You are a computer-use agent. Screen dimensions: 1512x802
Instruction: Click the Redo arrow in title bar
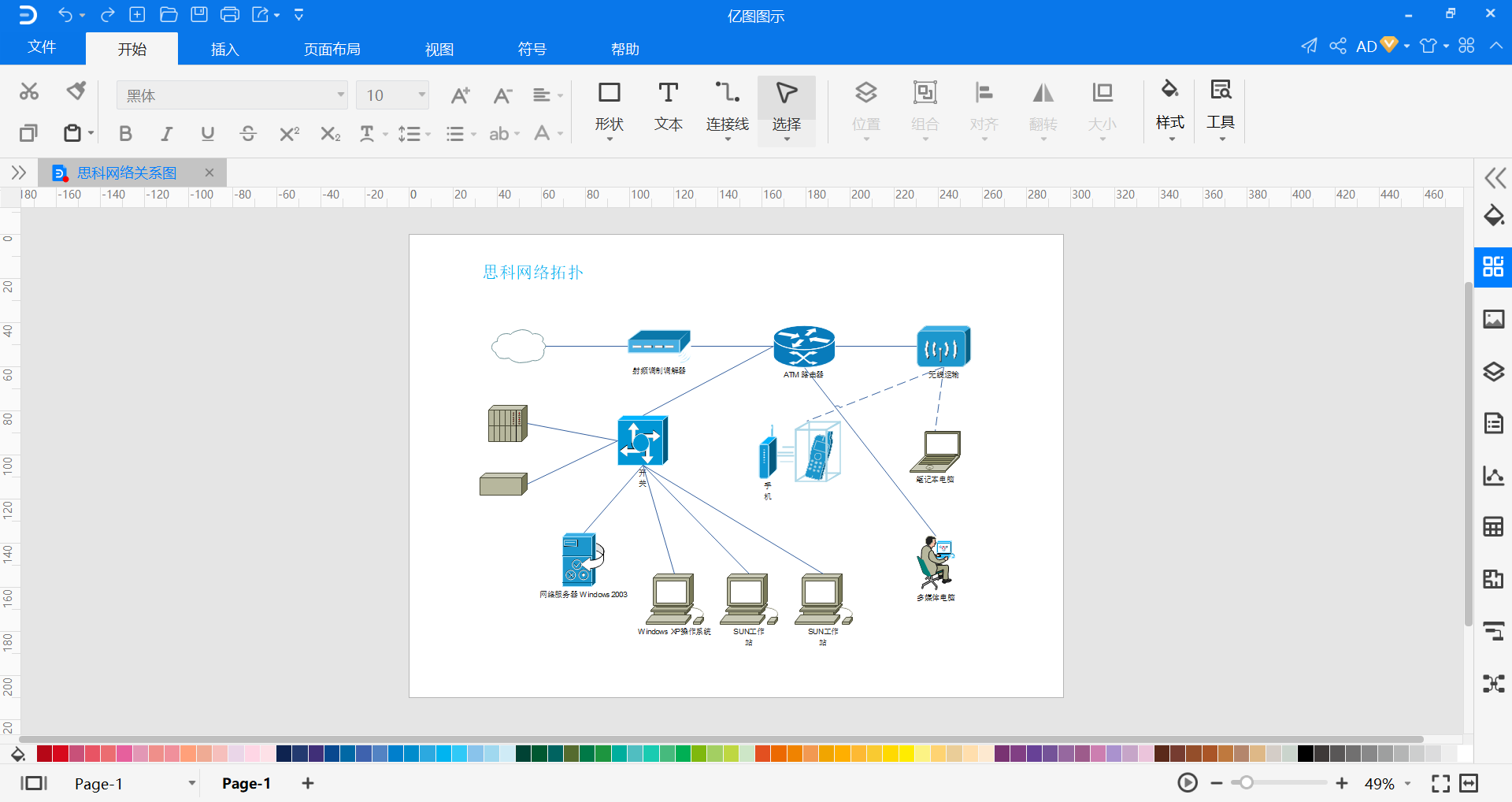pyautogui.click(x=108, y=14)
